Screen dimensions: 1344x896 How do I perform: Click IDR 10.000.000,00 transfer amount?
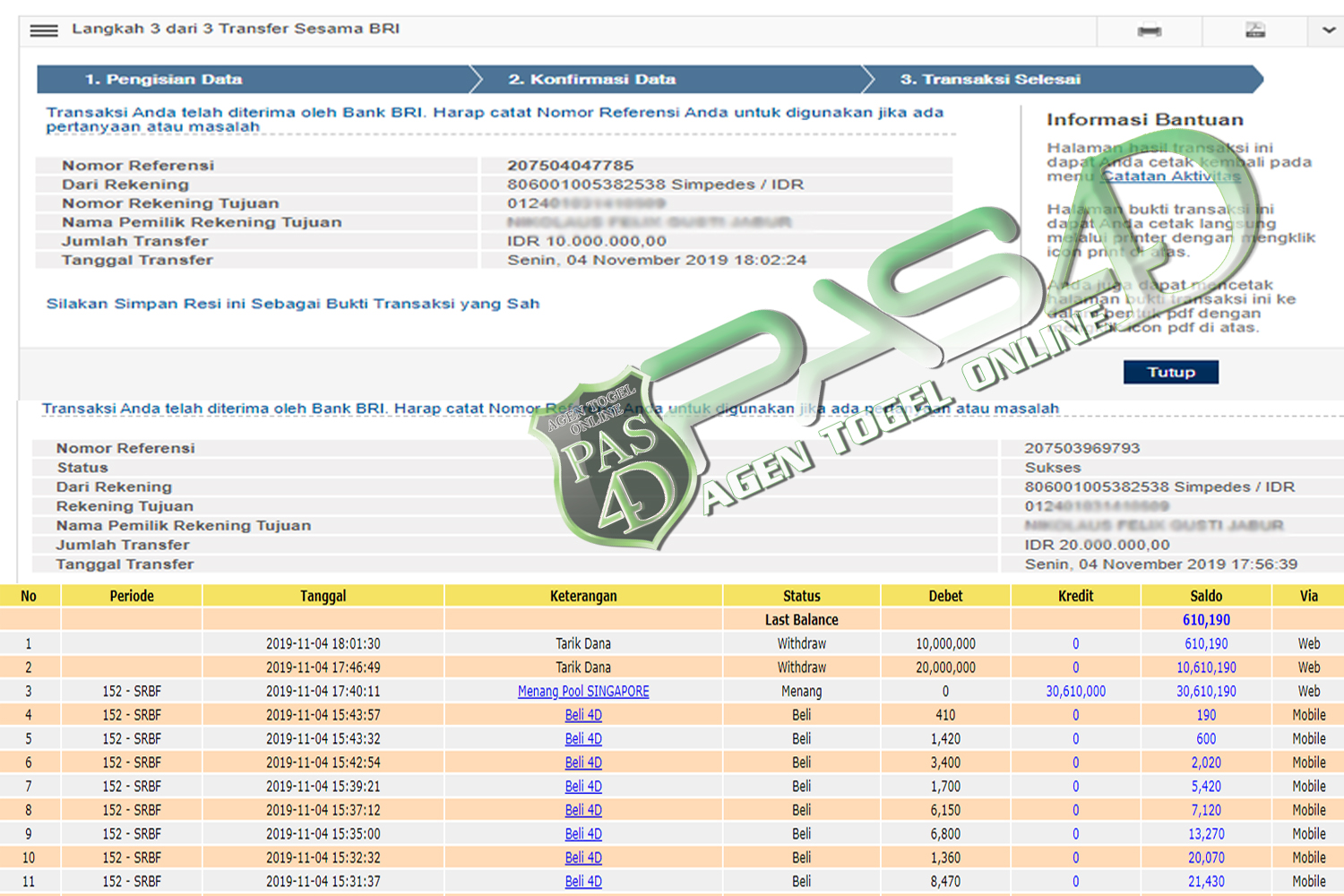(x=587, y=241)
